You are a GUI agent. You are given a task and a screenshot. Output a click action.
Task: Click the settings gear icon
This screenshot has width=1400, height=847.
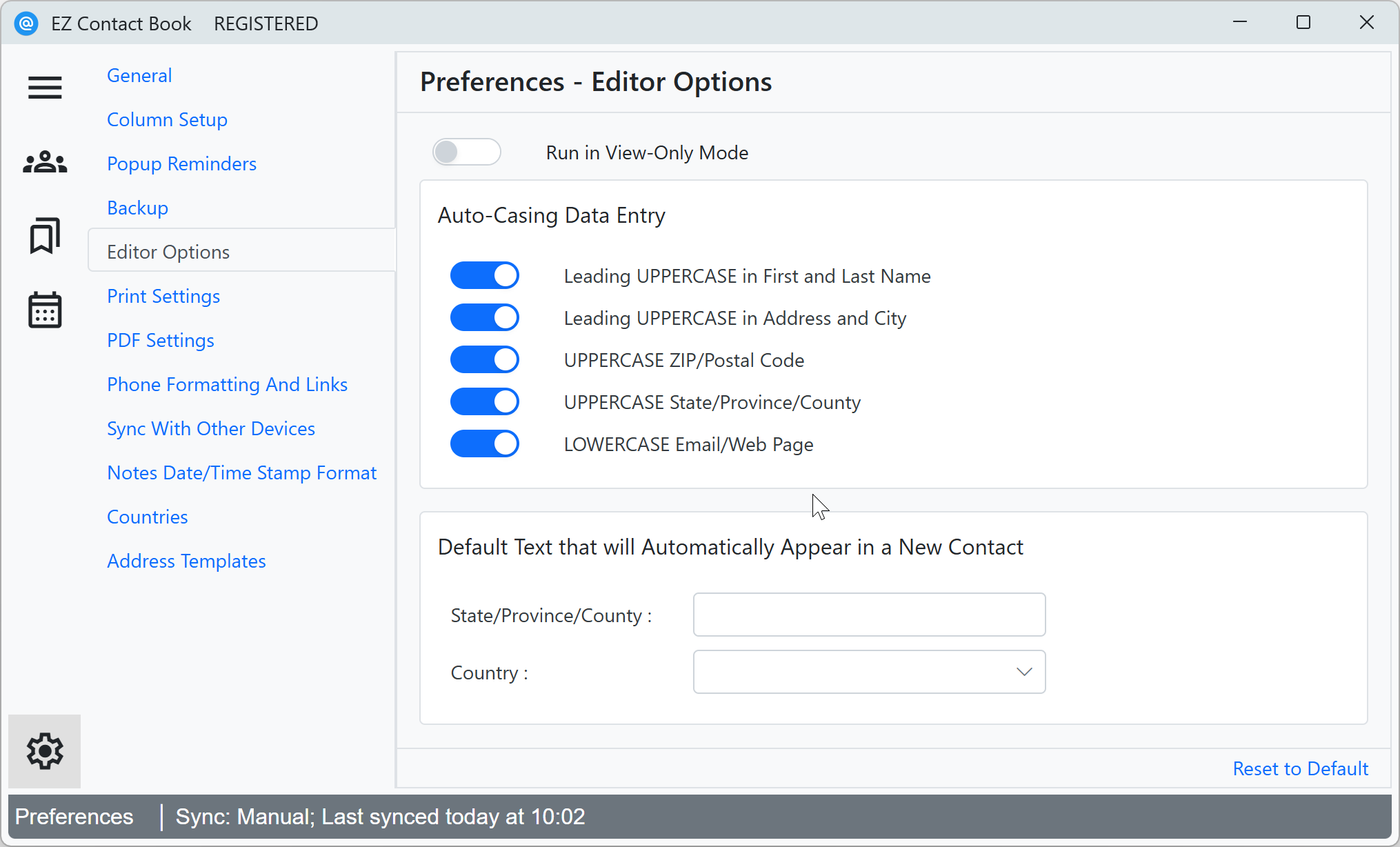[44, 751]
